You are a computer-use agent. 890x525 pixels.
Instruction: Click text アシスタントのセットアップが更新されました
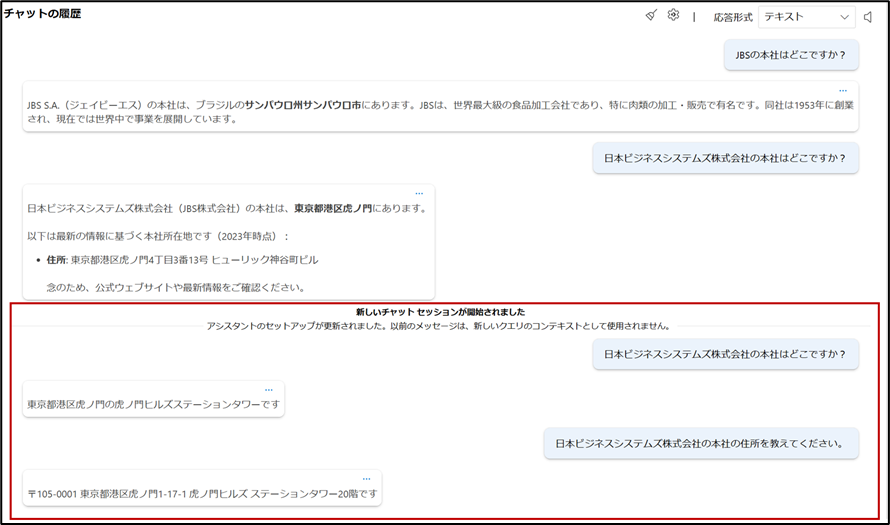(297, 326)
